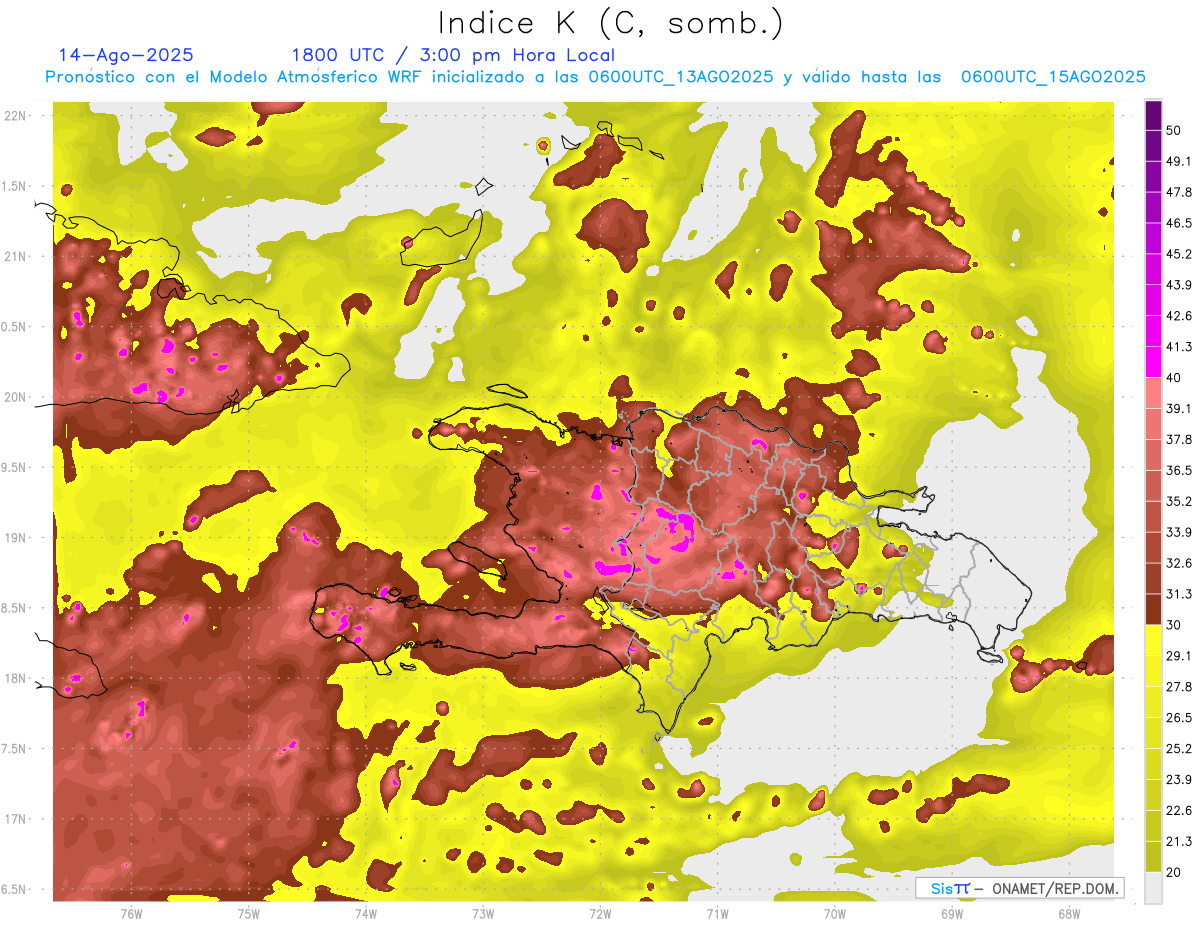Click colorbar value "37.8"
1200x927 pixels.
click(x=1178, y=439)
